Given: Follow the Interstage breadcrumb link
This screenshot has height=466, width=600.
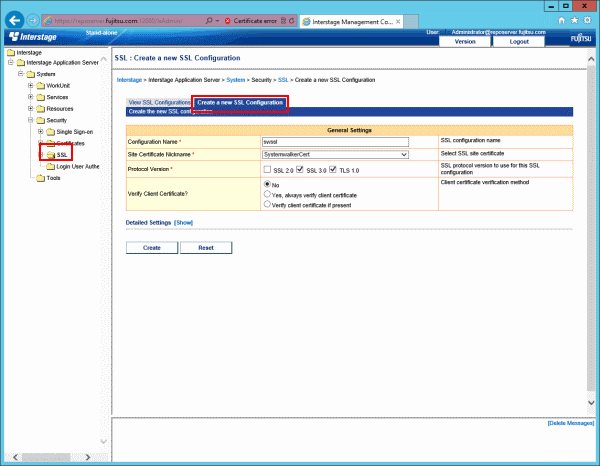Looking at the screenshot, I should [129, 80].
